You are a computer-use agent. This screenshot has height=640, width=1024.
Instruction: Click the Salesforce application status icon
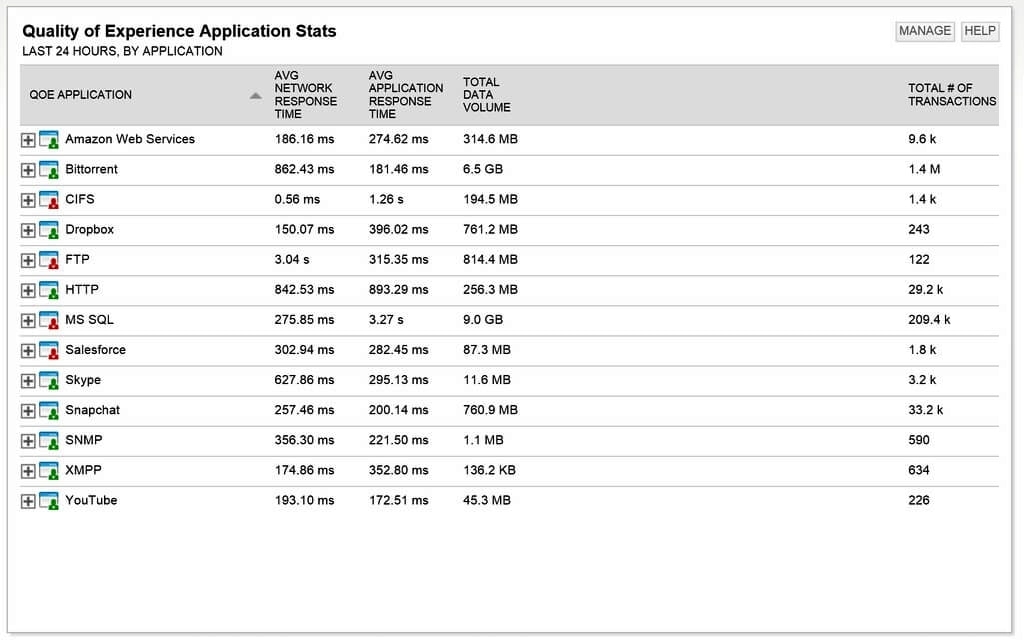click(x=49, y=350)
